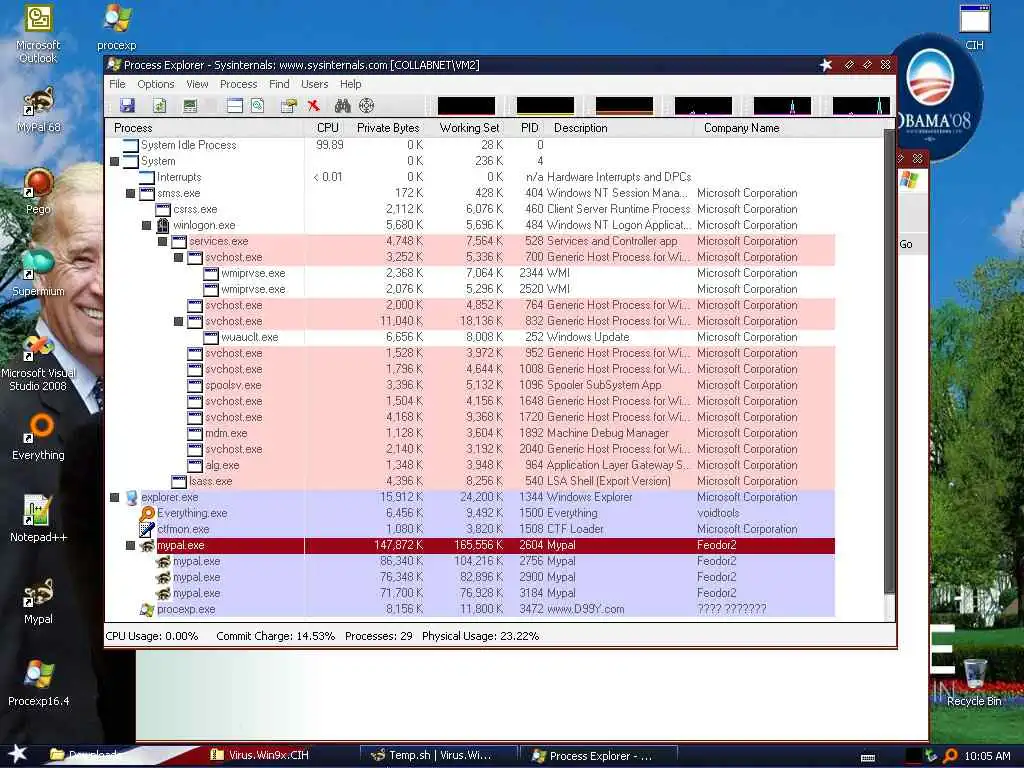This screenshot has width=1024, height=768.
Task: Sort by the CPU column header
Action: (x=326, y=128)
